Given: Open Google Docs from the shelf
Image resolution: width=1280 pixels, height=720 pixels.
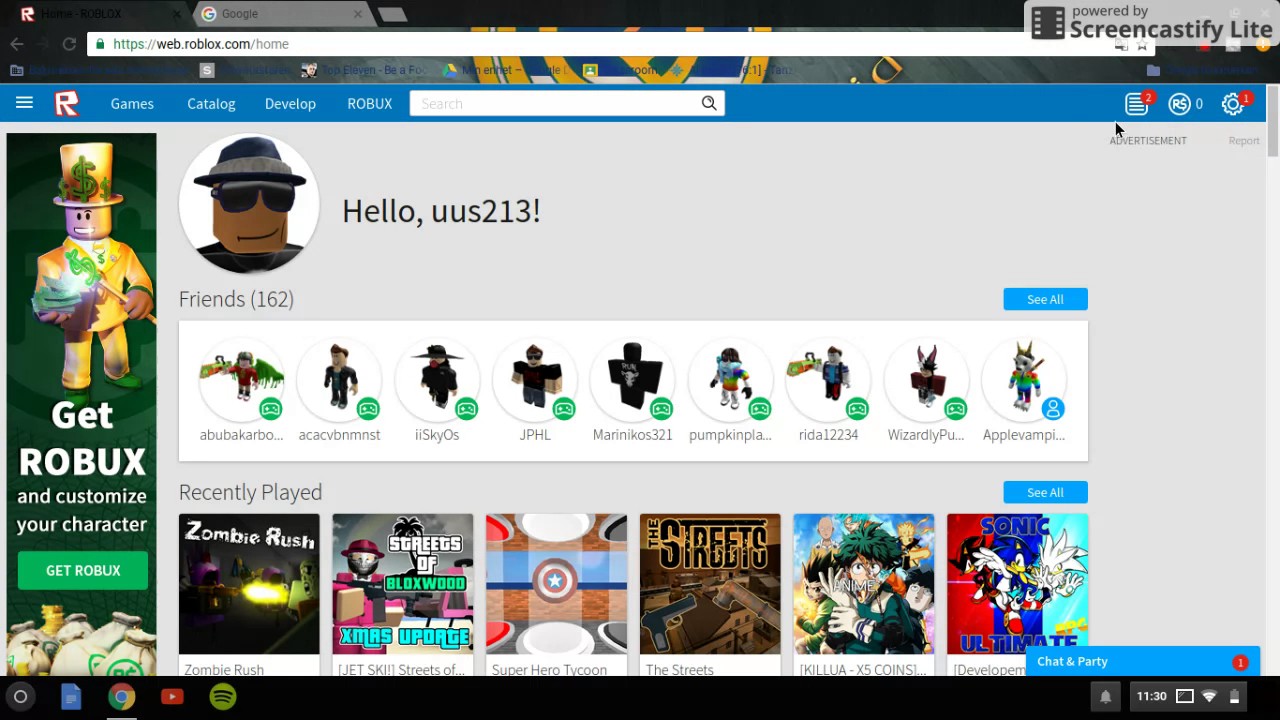Looking at the screenshot, I should click(x=70, y=696).
